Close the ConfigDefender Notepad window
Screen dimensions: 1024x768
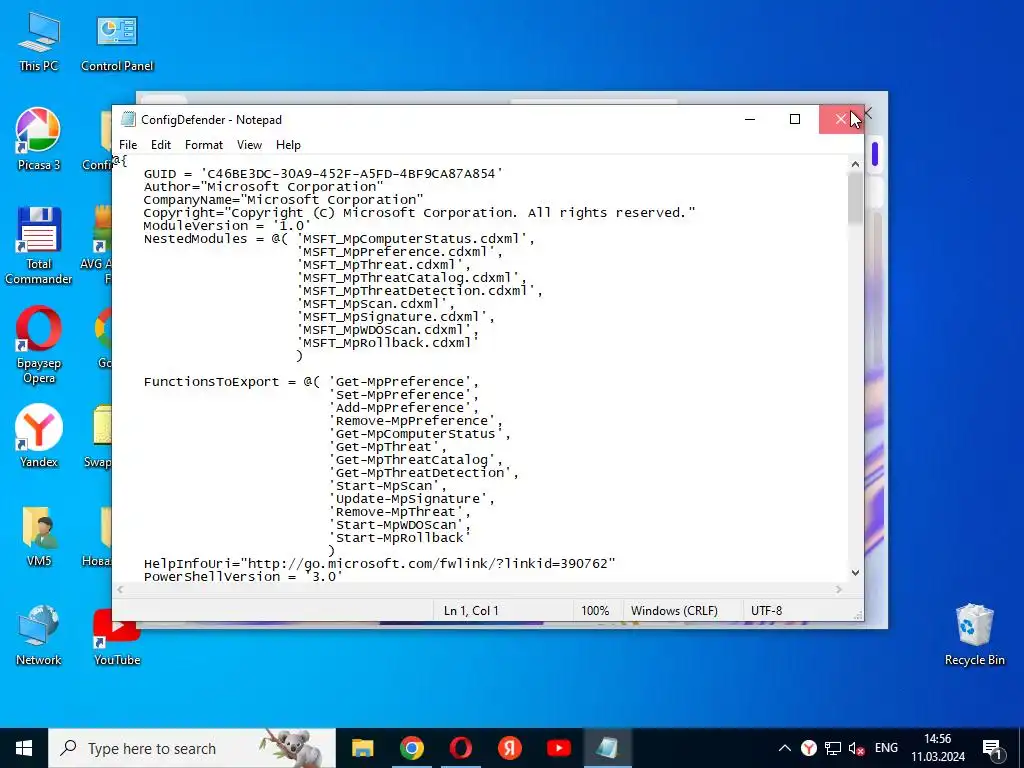(841, 120)
